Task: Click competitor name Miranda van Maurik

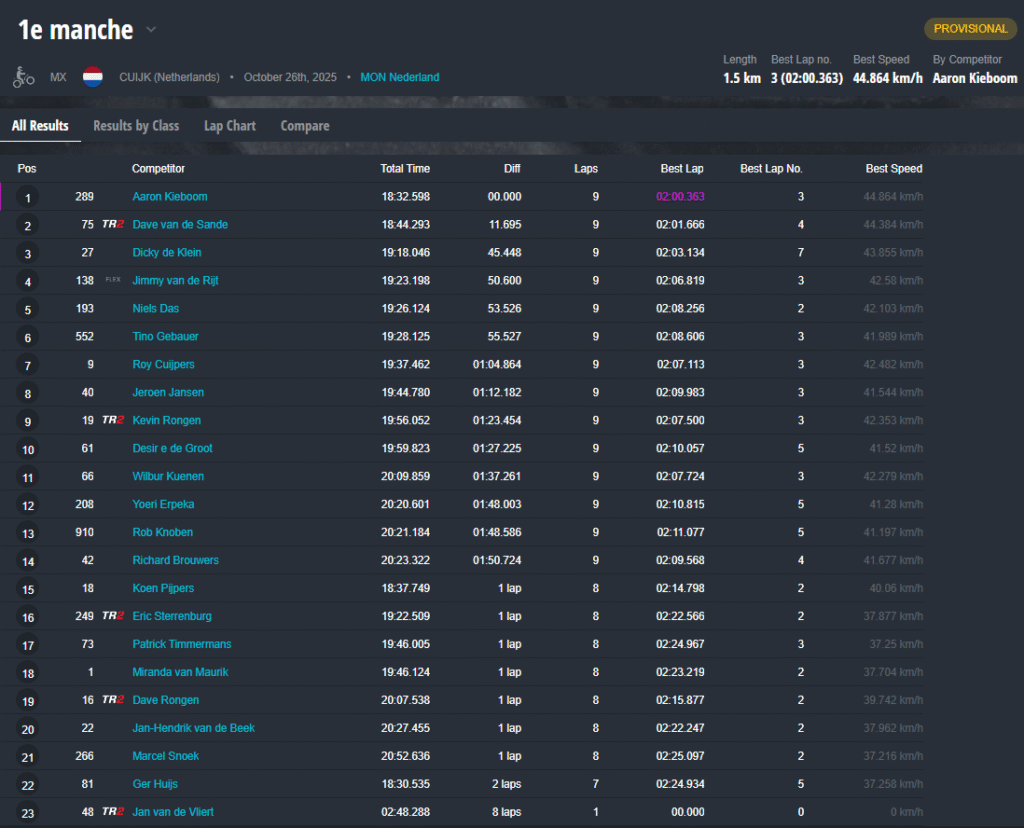Action: pyautogui.click(x=180, y=673)
